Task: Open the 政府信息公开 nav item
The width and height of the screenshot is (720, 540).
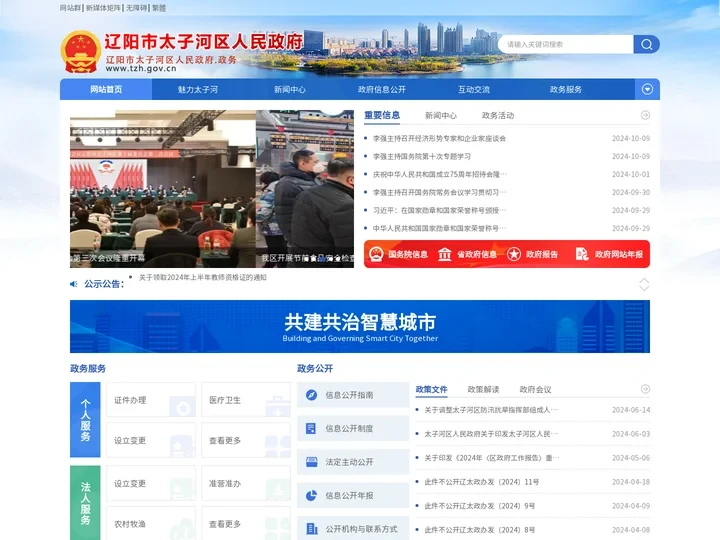Action: coord(382,89)
